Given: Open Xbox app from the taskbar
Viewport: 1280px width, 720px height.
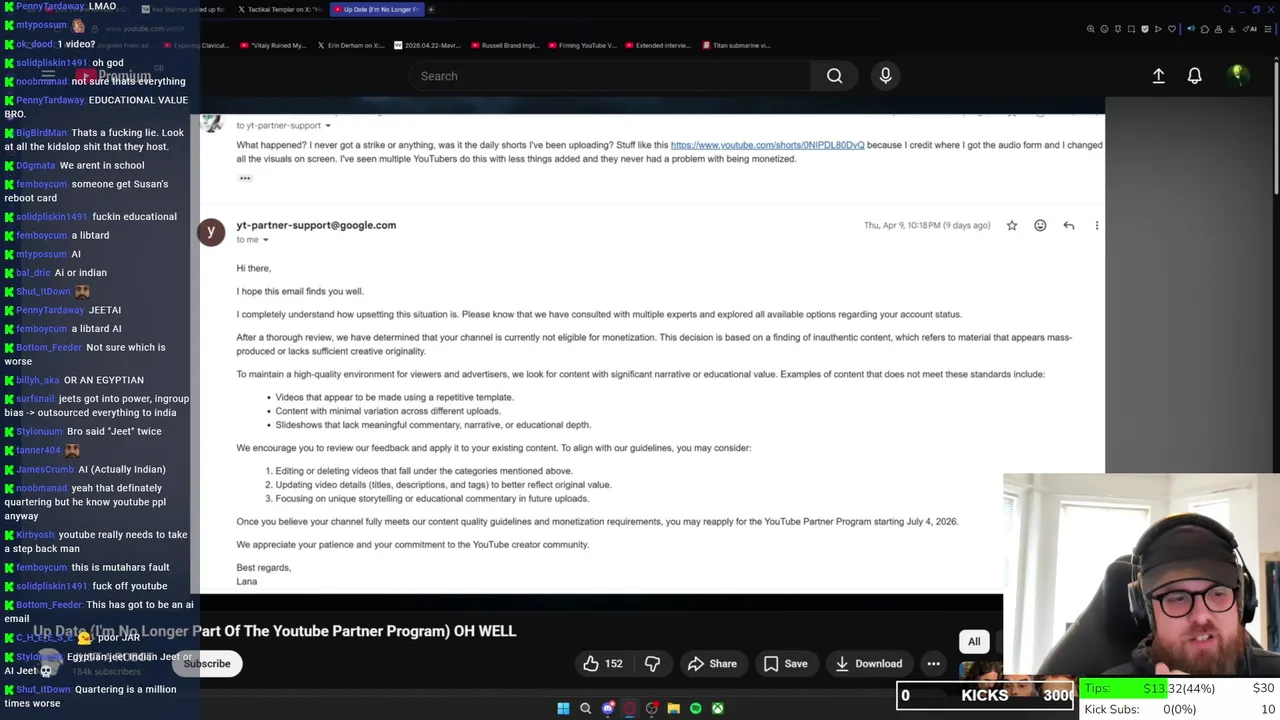Looking at the screenshot, I should click(x=717, y=709).
